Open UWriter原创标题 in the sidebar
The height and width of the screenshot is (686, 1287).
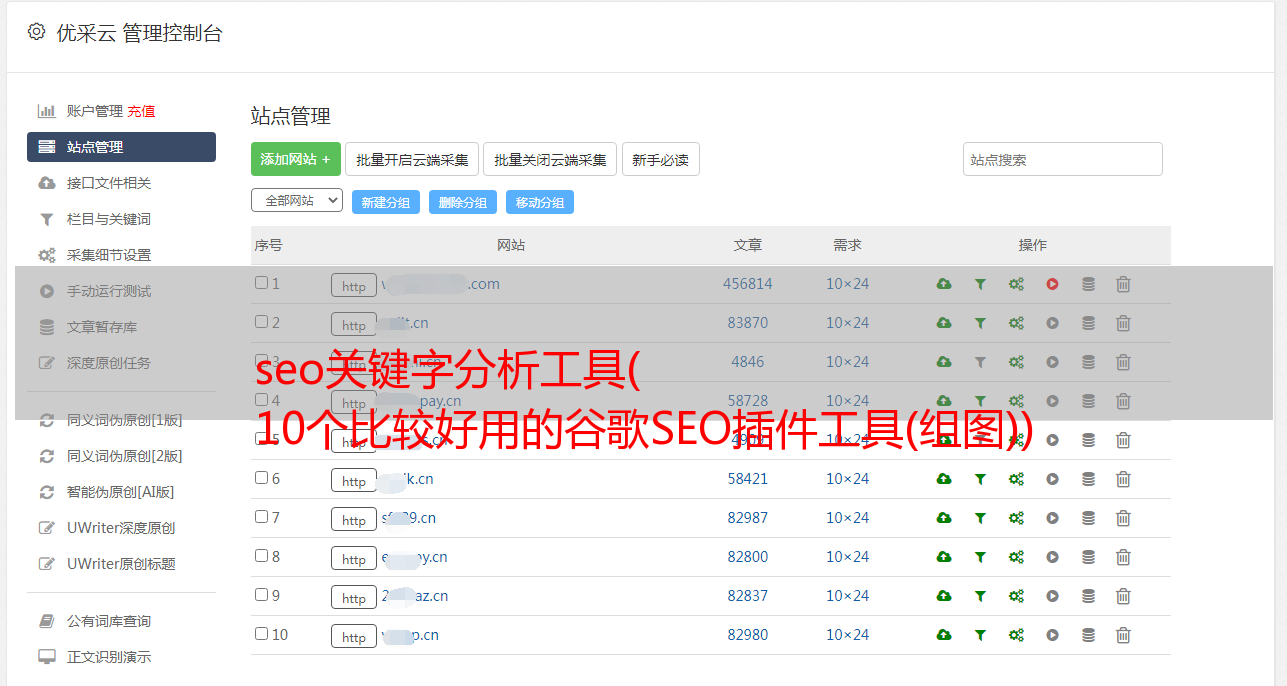coord(121,564)
